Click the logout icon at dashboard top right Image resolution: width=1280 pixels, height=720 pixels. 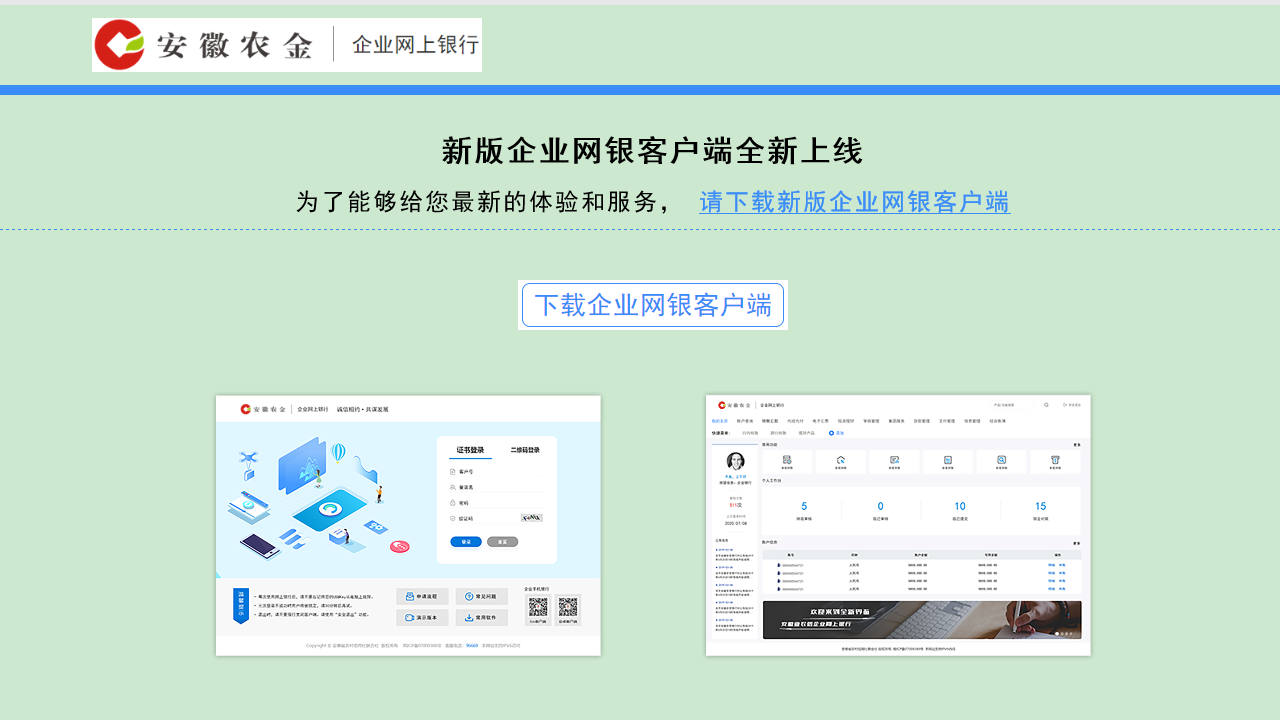1066,405
